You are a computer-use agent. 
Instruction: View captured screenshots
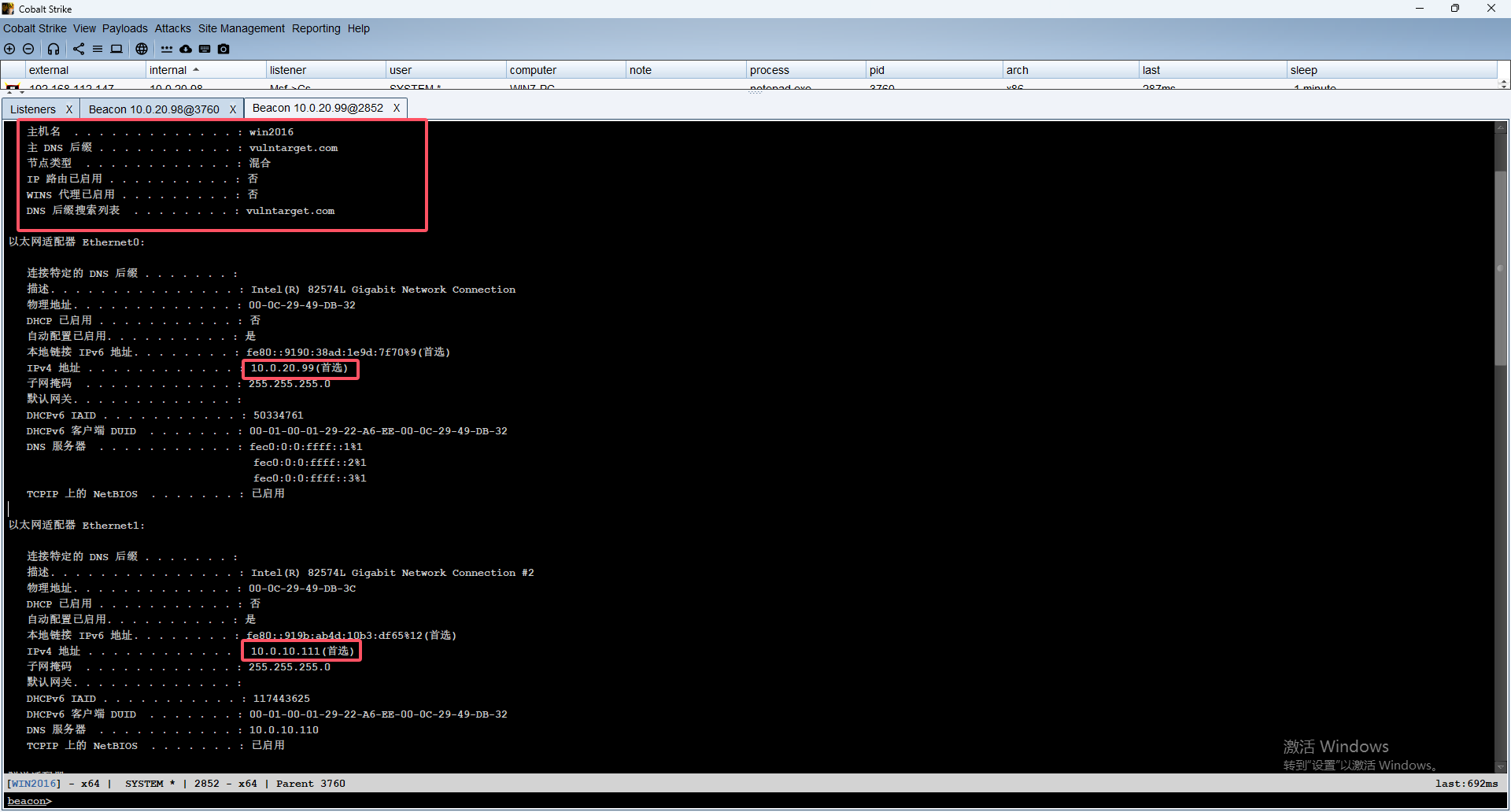(224, 49)
